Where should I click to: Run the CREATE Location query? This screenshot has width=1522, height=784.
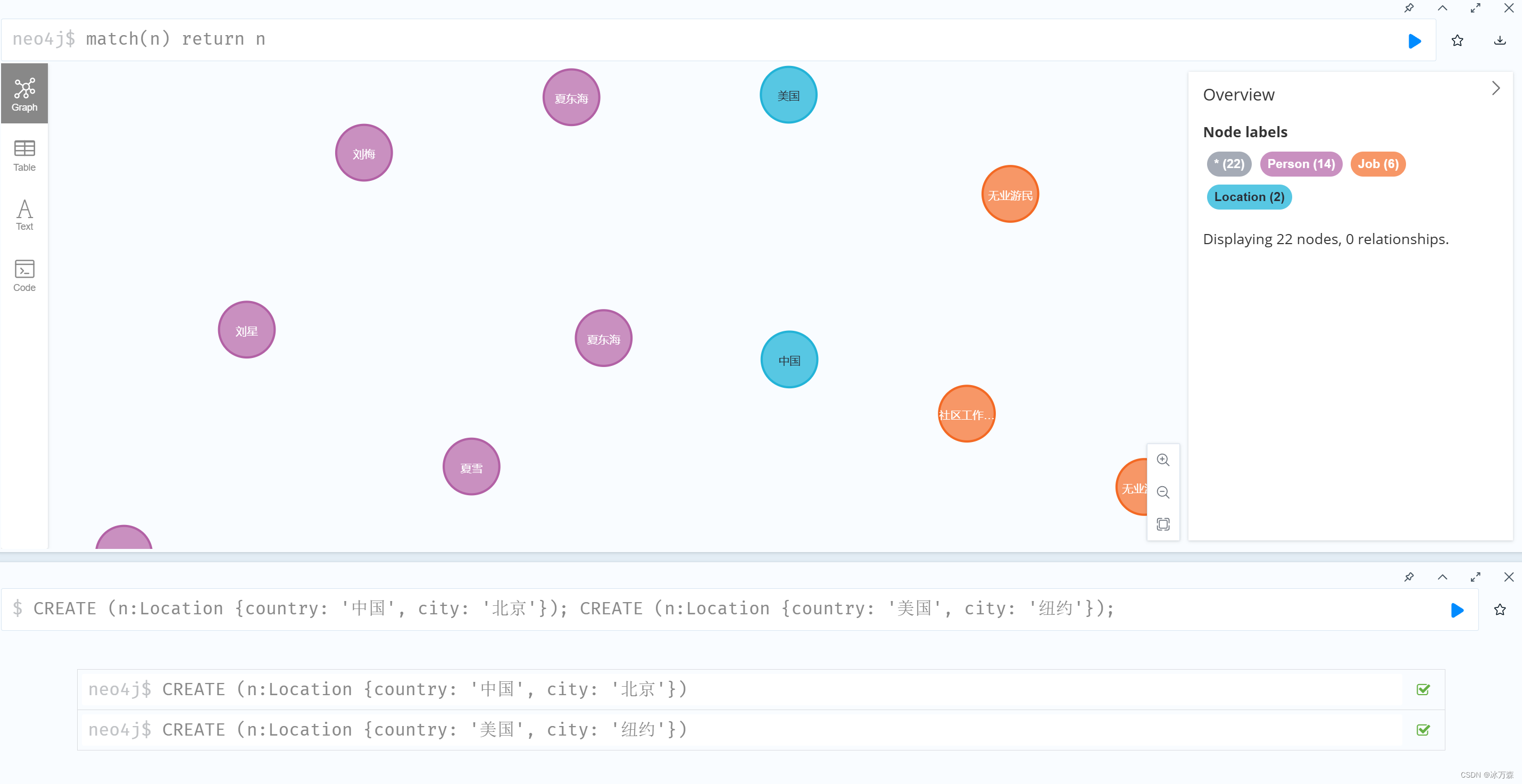tap(1457, 610)
